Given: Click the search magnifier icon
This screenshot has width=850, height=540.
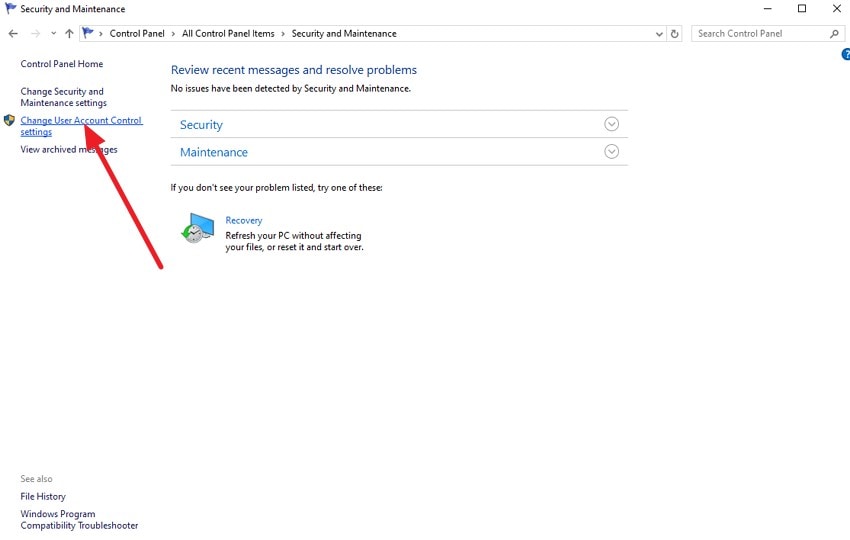Looking at the screenshot, I should [x=834, y=34].
